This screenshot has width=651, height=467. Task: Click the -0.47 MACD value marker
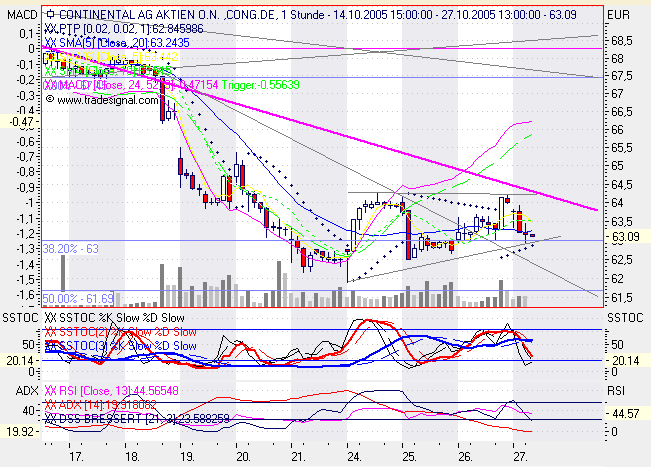pos(20,122)
